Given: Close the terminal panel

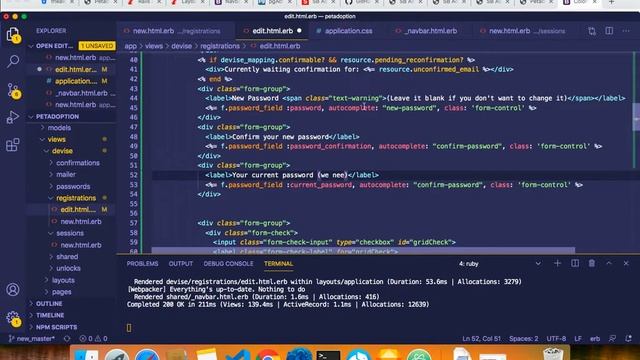Looking at the screenshot, I should tap(626, 264).
